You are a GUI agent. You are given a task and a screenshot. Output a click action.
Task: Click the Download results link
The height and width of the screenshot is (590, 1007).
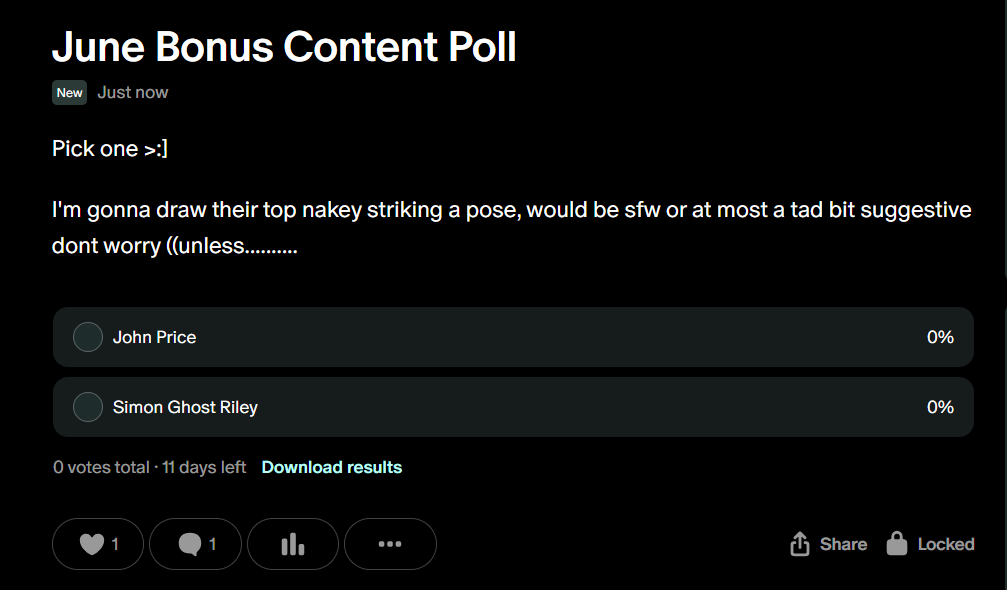click(332, 467)
